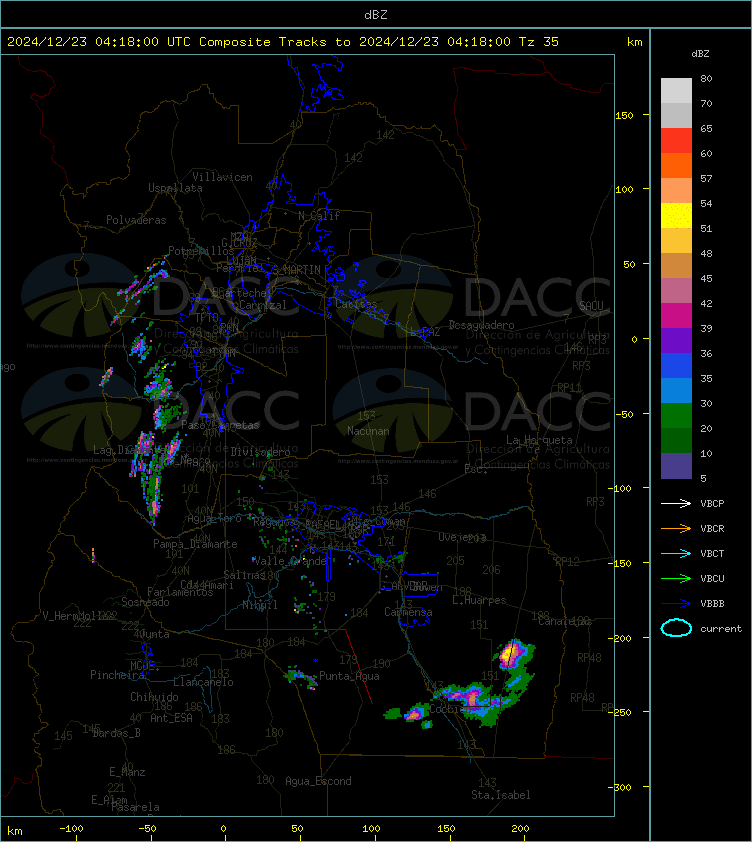The image size is (752, 842).
Task: Click the white VBCP arrow in legend
Action: [676, 504]
